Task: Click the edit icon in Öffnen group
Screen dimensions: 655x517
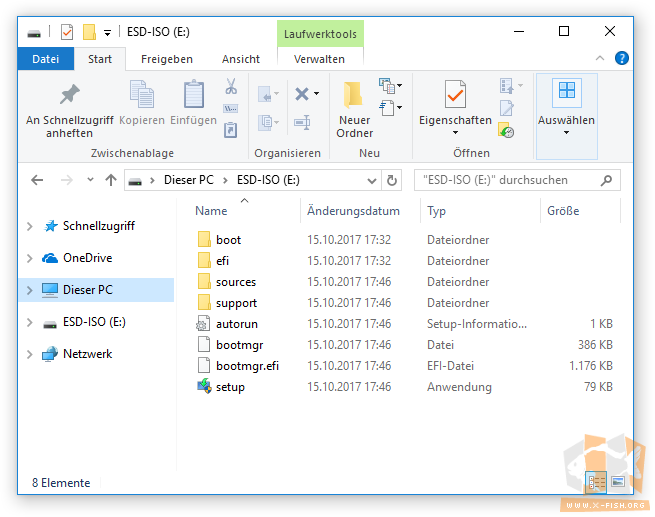Action: click(x=506, y=108)
